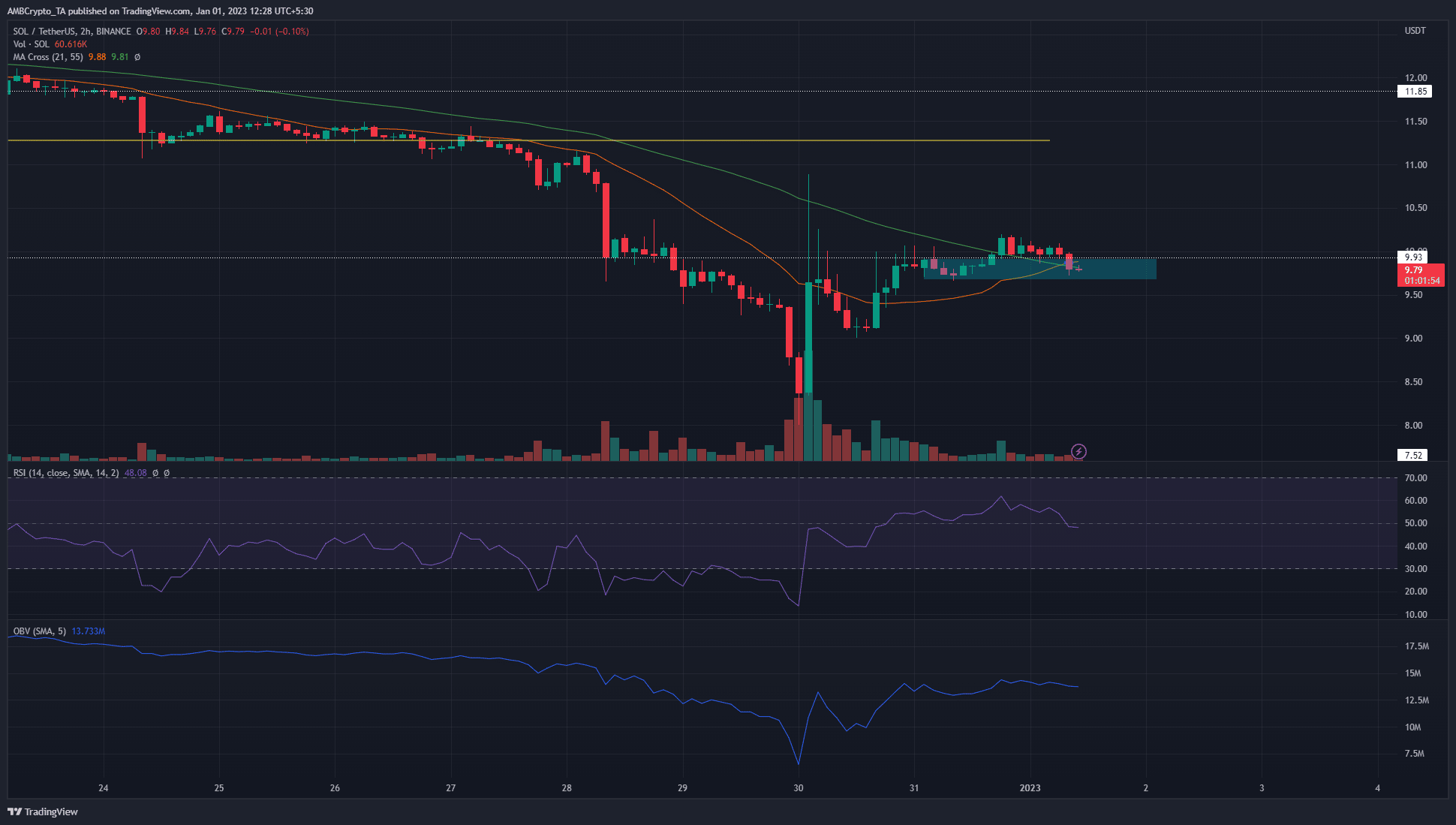The height and width of the screenshot is (825, 1456).
Task: Click the red 9.79 current price countdown label
Action: click(x=1420, y=275)
